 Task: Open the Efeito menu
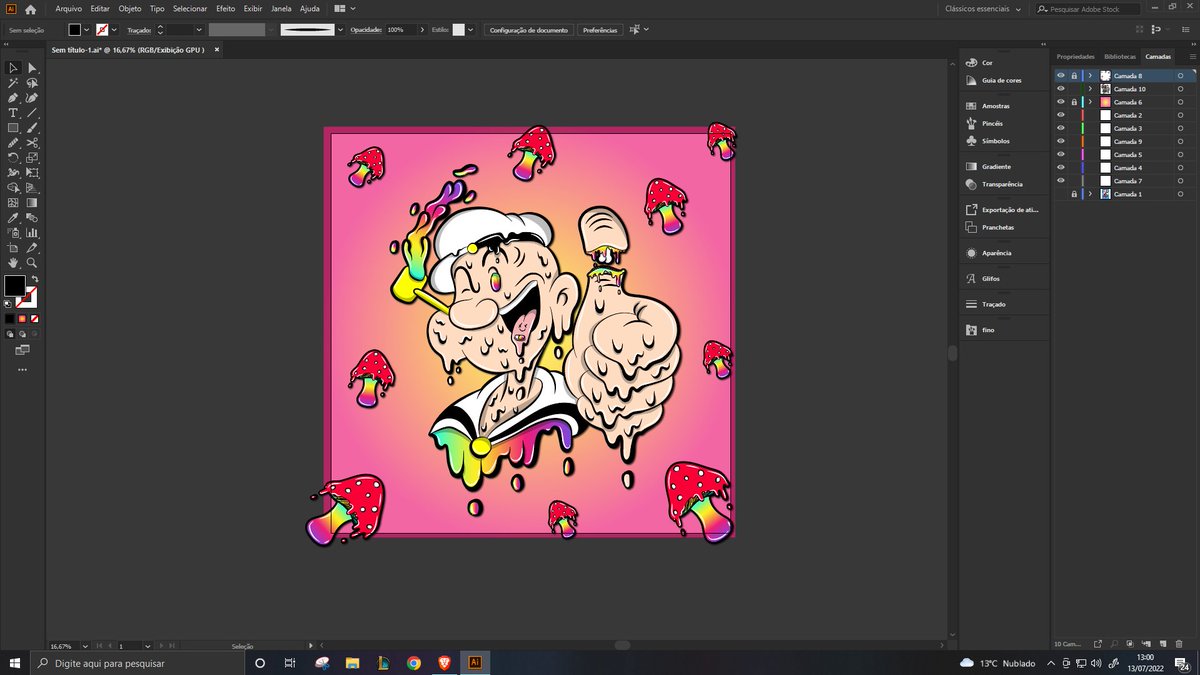click(225, 8)
